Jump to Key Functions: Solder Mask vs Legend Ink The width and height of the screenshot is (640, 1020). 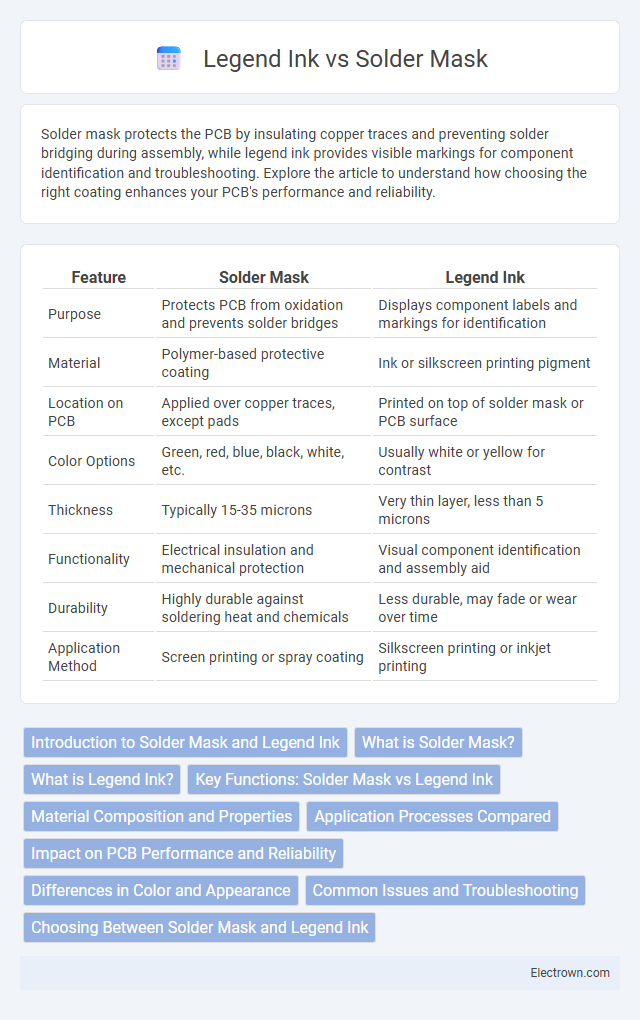tap(344, 779)
